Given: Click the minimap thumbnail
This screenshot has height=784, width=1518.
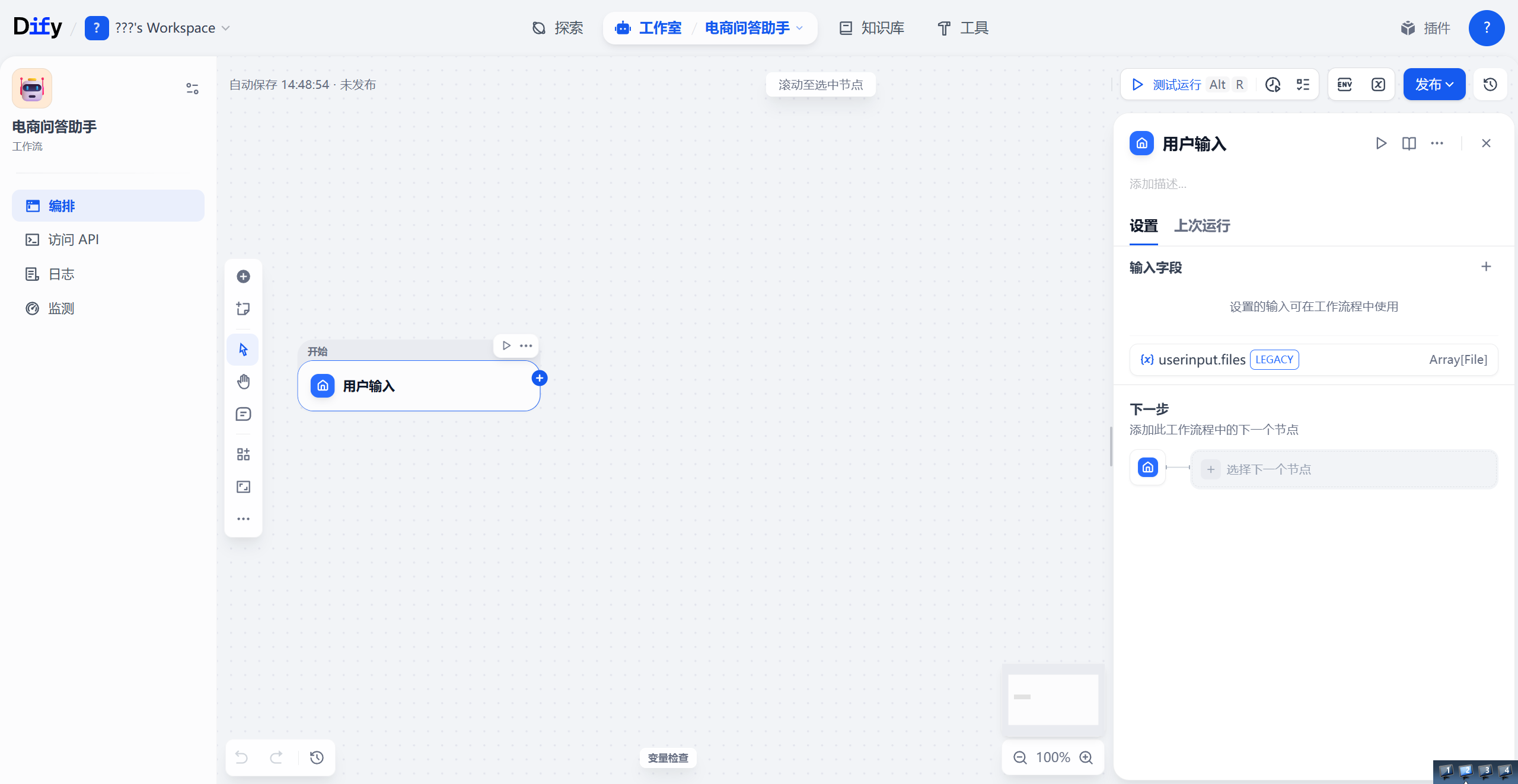Looking at the screenshot, I should [1053, 700].
